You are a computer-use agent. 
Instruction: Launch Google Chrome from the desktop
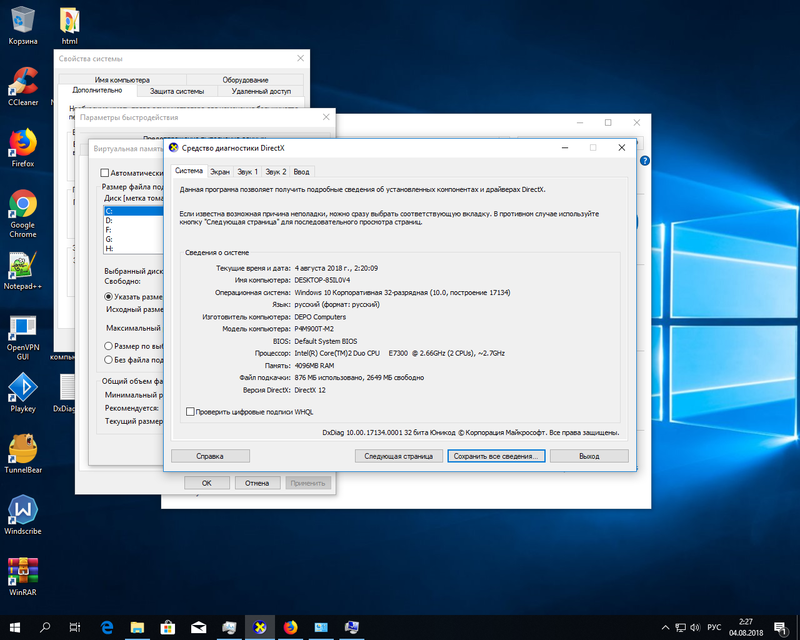click(x=22, y=213)
